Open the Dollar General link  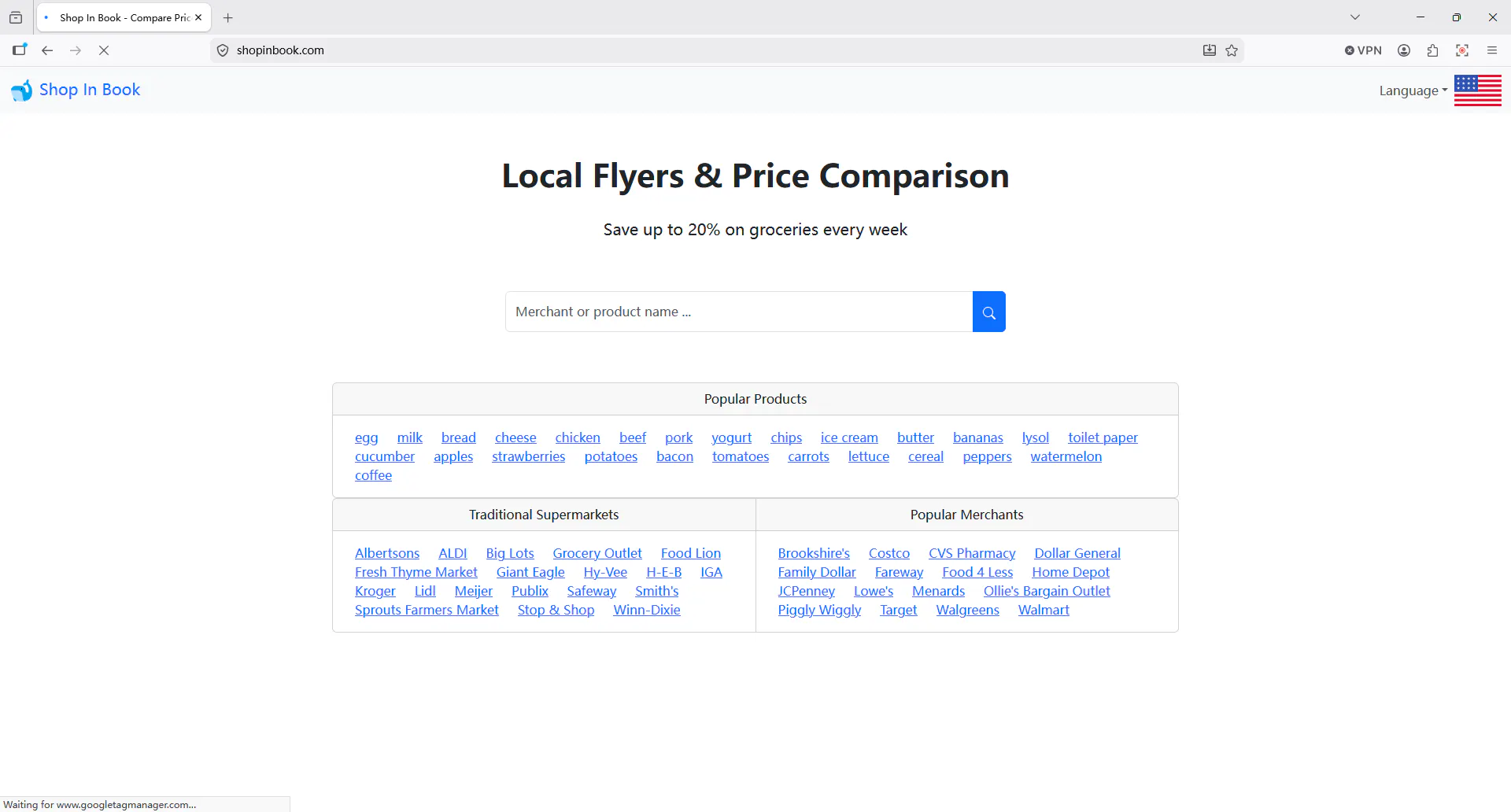(1077, 553)
